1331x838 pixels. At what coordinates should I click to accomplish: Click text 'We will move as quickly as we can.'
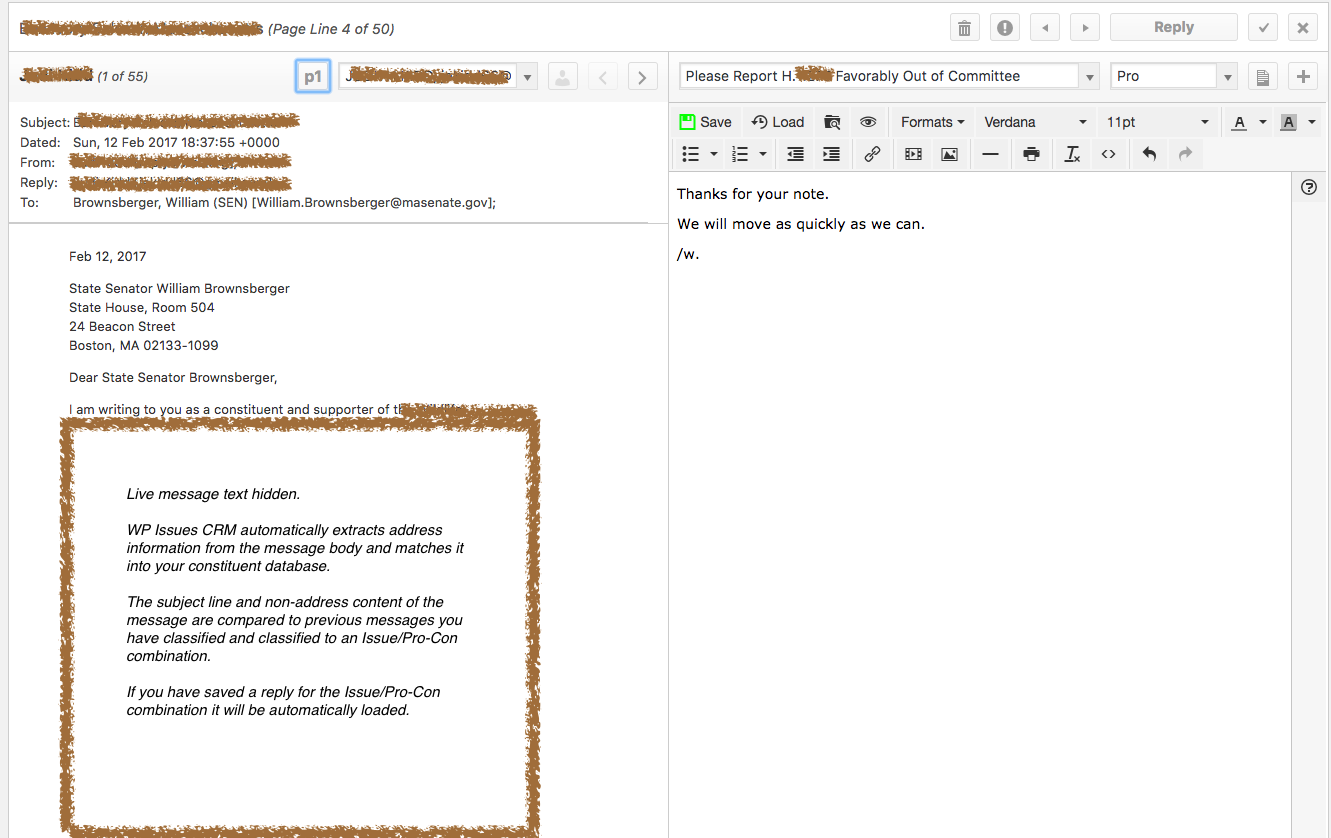(x=801, y=224)
